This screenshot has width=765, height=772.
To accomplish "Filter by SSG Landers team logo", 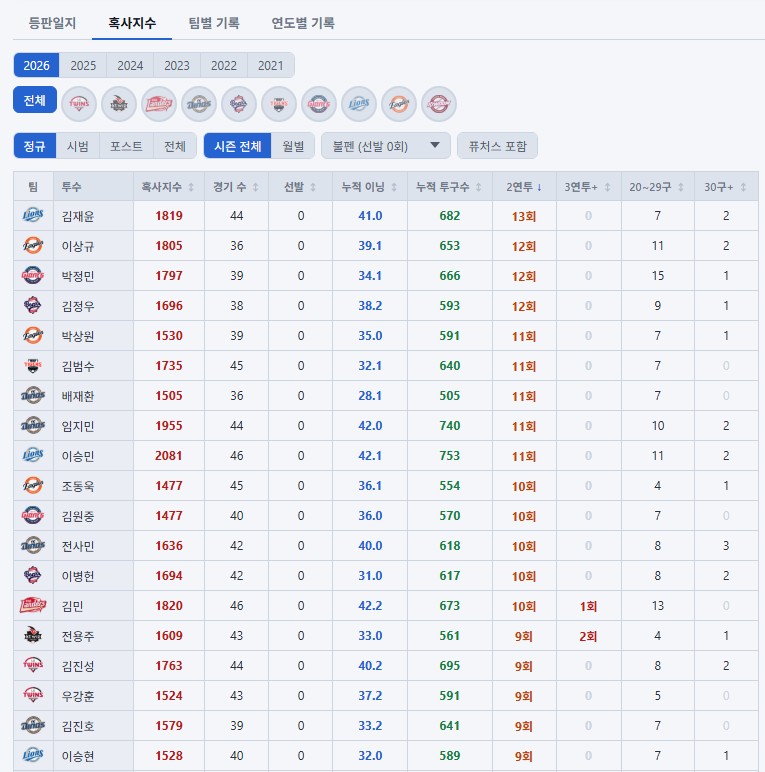I will pos(159,104).
